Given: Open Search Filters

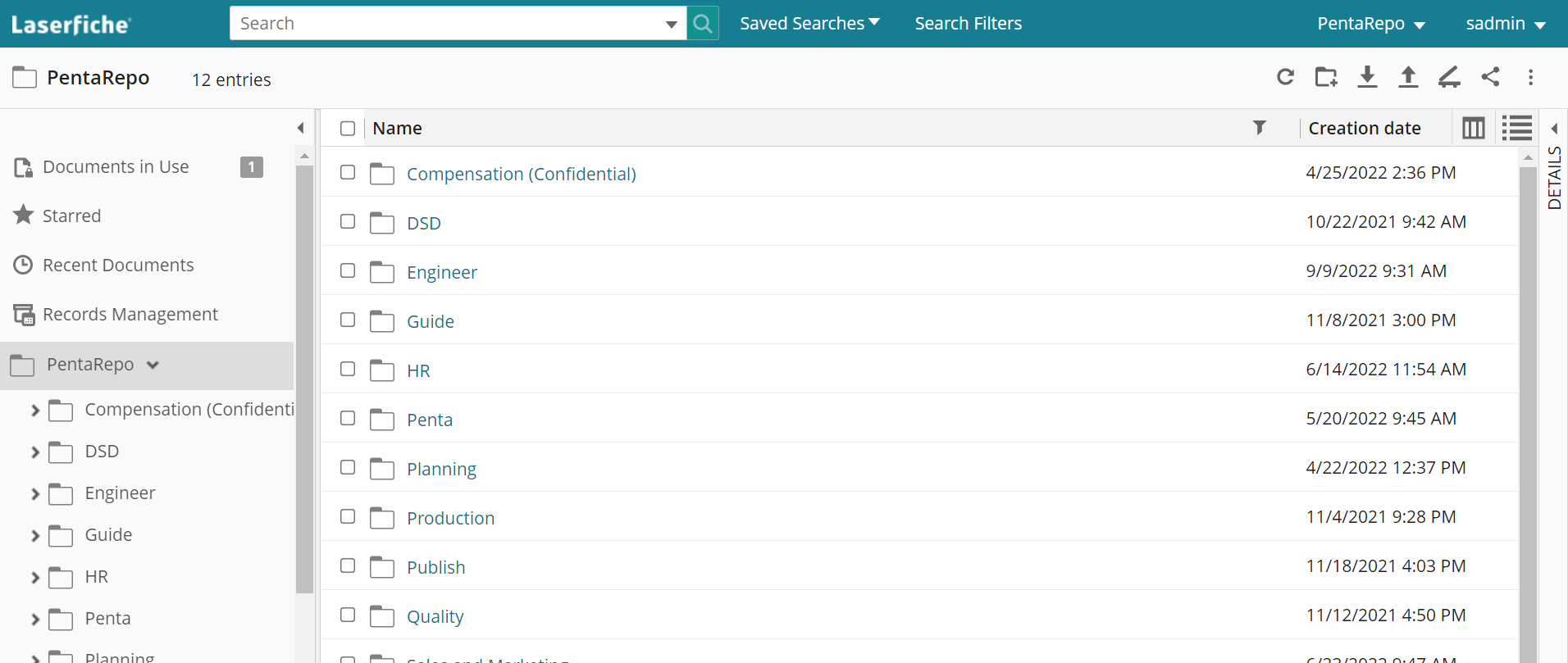Looking at the screenshot, I should point(969,23).
